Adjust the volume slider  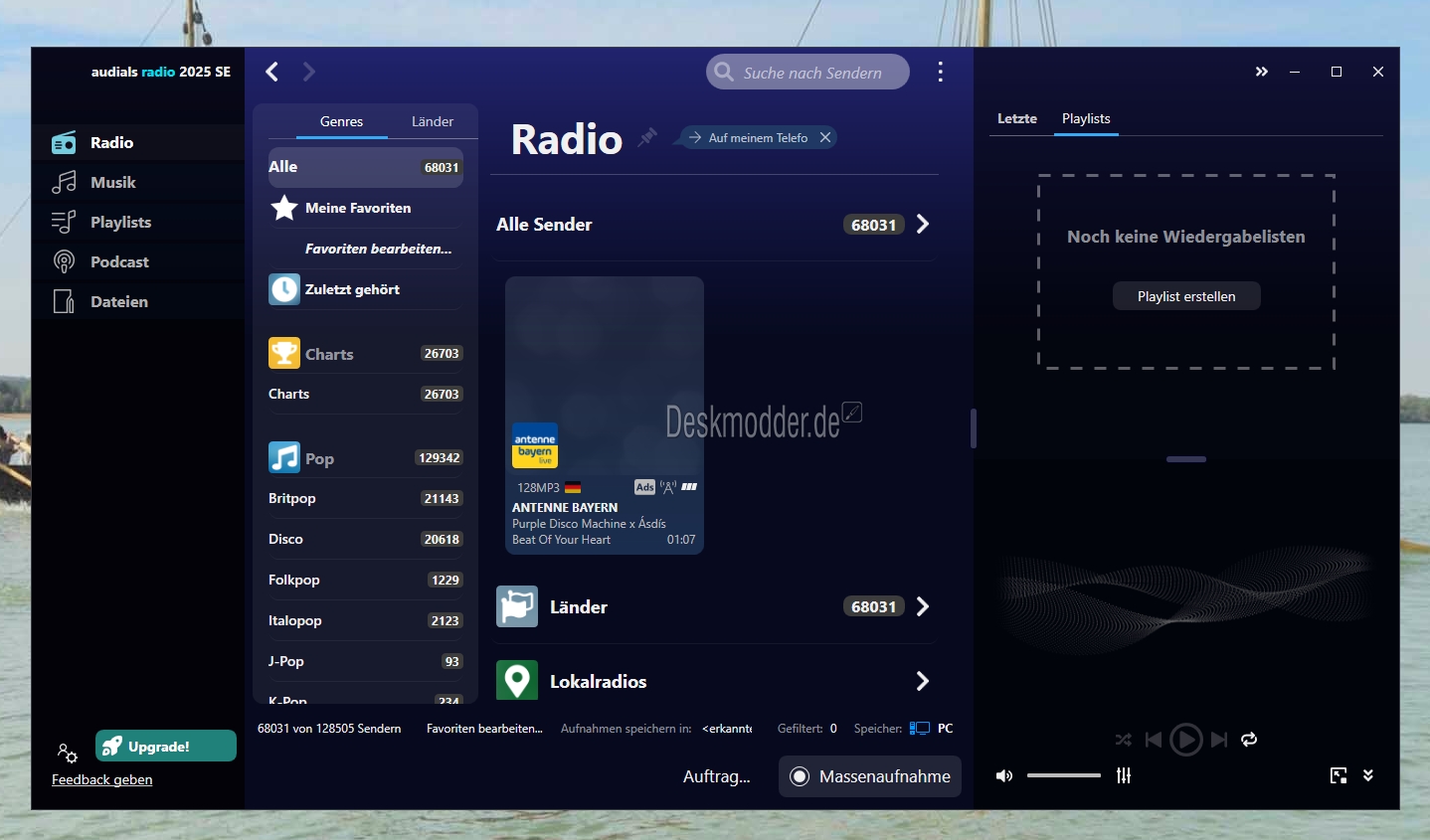coord(1063,775)
